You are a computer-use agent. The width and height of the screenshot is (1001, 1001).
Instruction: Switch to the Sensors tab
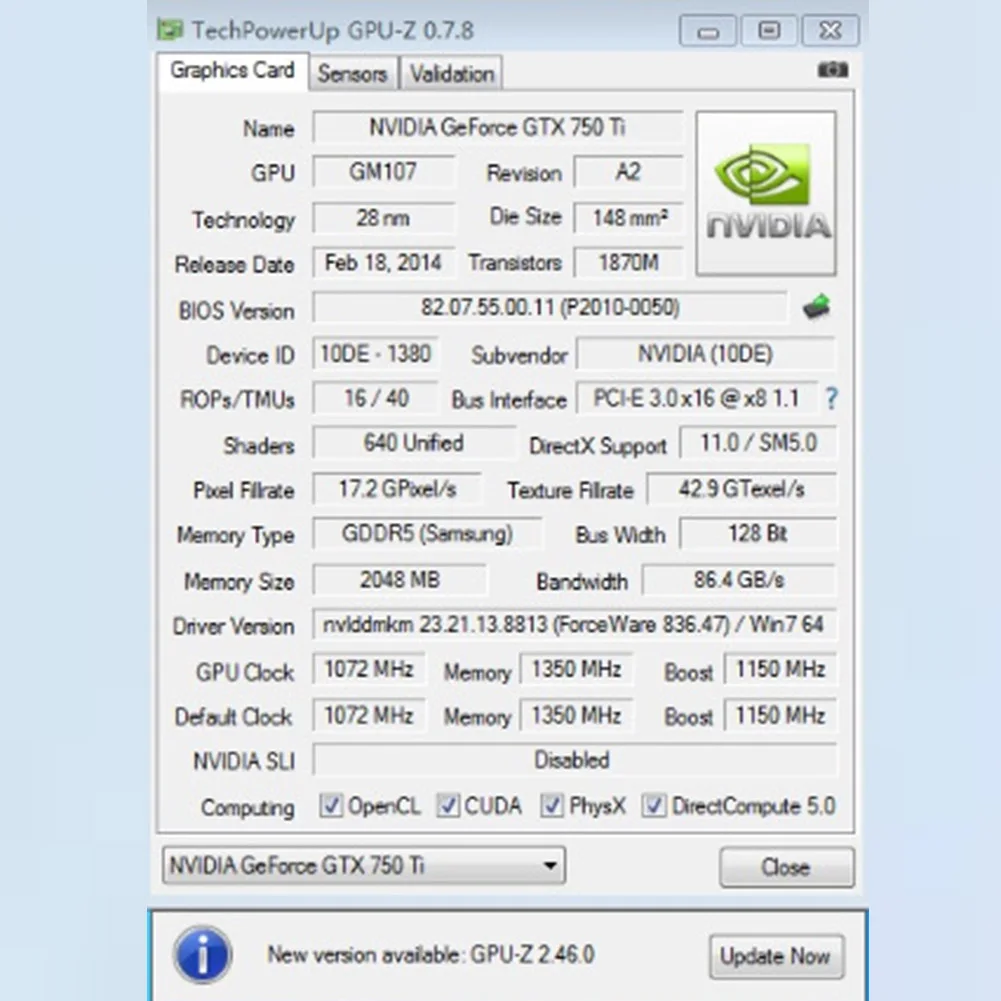coord(353,74)
